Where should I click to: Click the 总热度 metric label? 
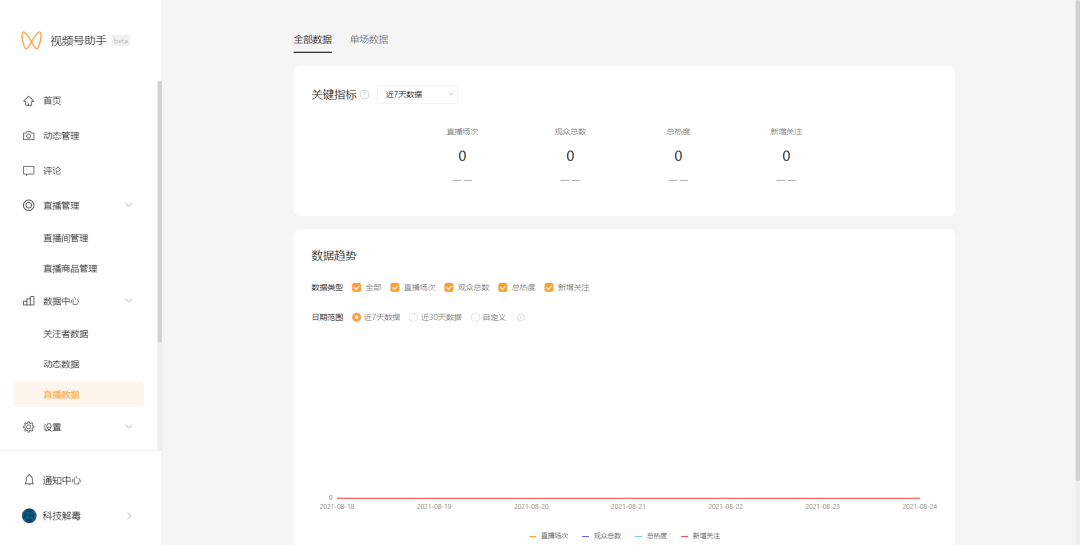pos(678,132)
